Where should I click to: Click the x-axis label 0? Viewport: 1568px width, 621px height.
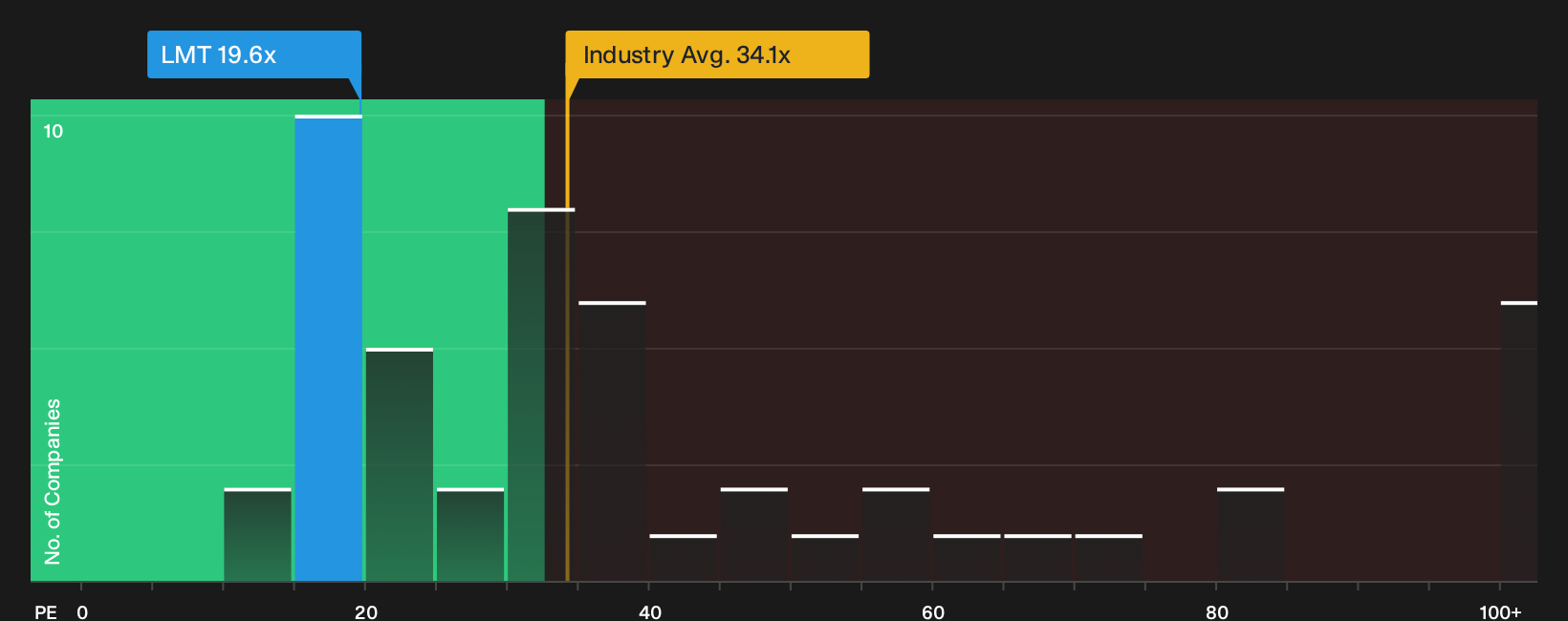(82, 611)
